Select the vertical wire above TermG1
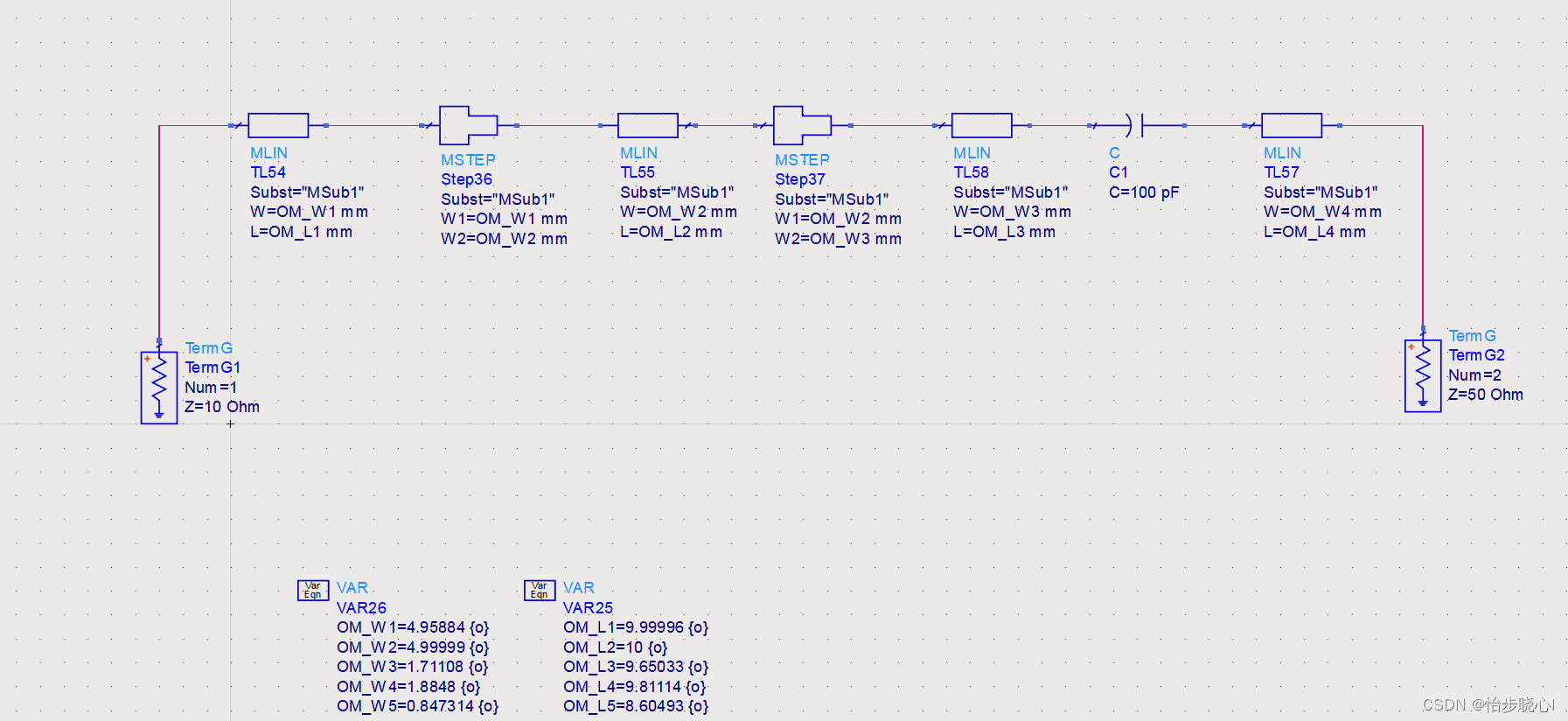 (x=159, y=233)
